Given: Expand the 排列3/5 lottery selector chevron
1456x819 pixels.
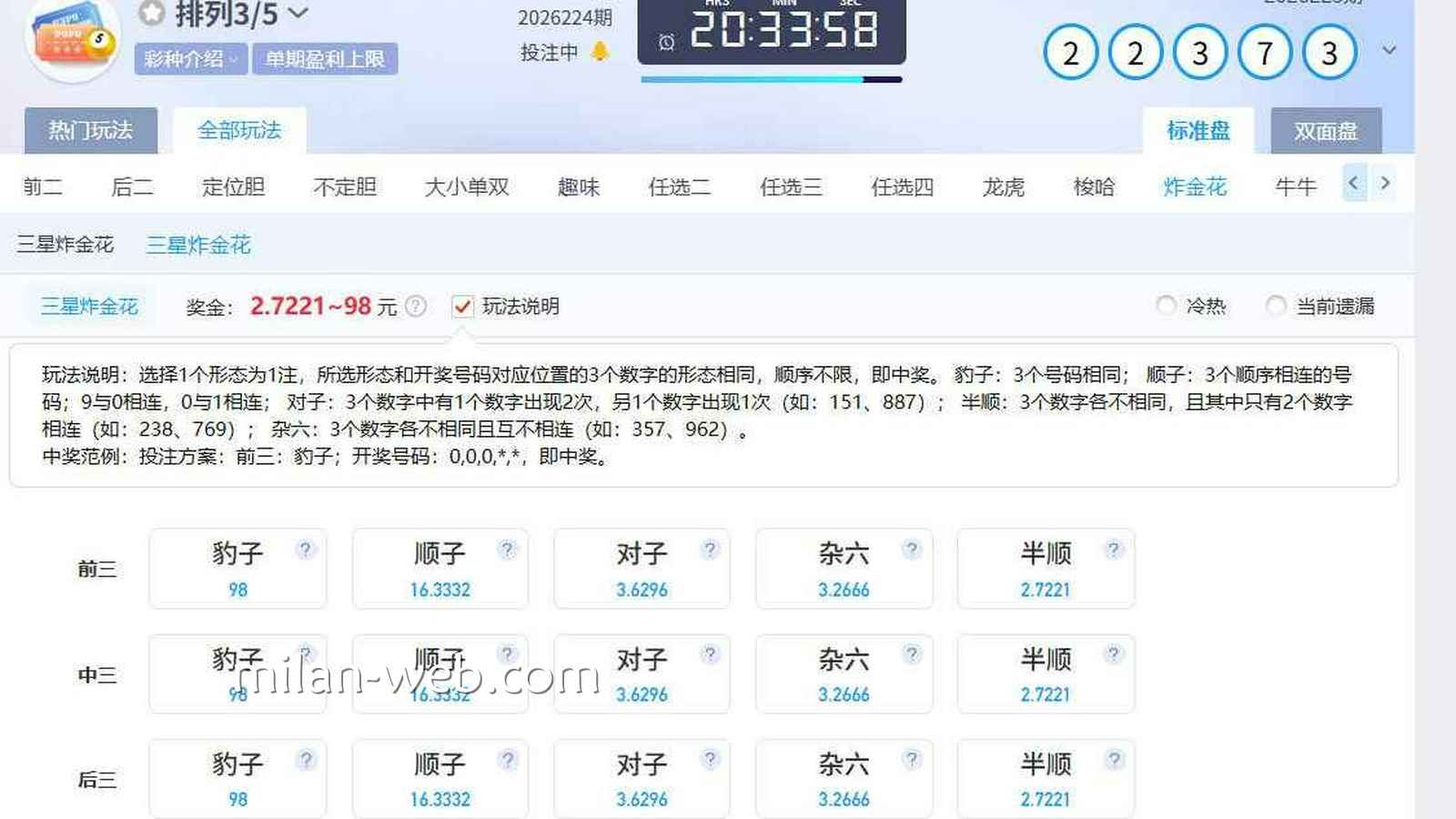Looking at the screenshot, I should 298,13.
